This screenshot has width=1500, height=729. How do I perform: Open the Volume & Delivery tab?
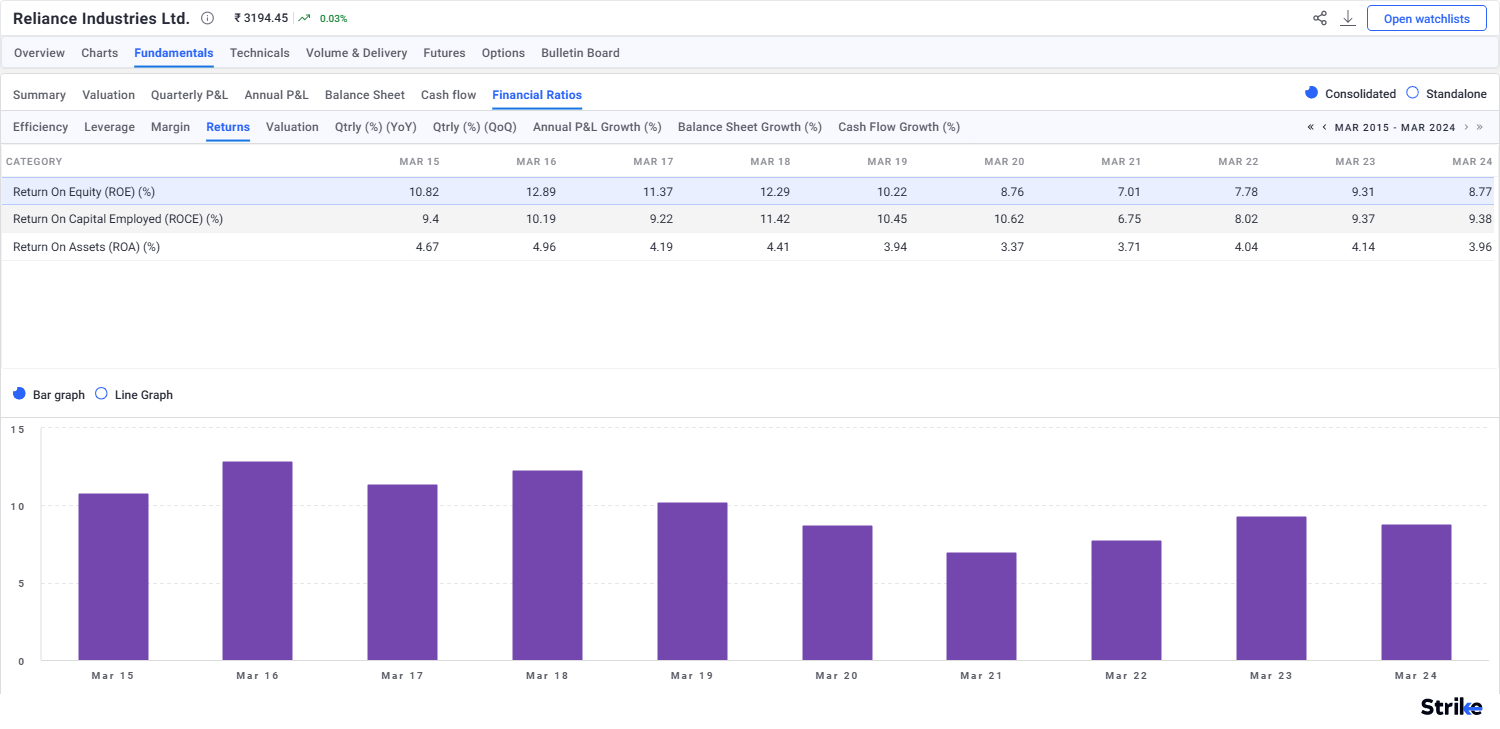tap(356, 53)
